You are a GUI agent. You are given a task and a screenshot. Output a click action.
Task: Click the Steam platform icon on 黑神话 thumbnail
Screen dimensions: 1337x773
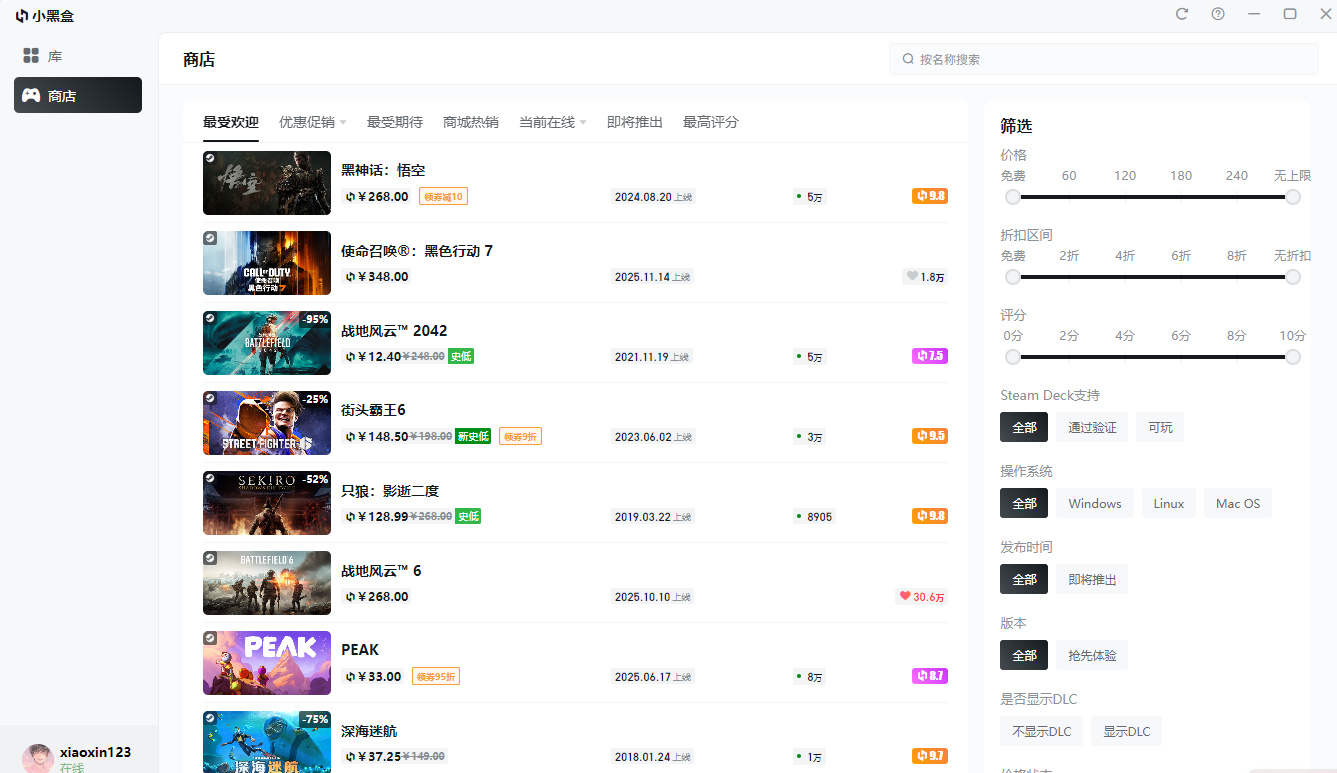point(210,158)
